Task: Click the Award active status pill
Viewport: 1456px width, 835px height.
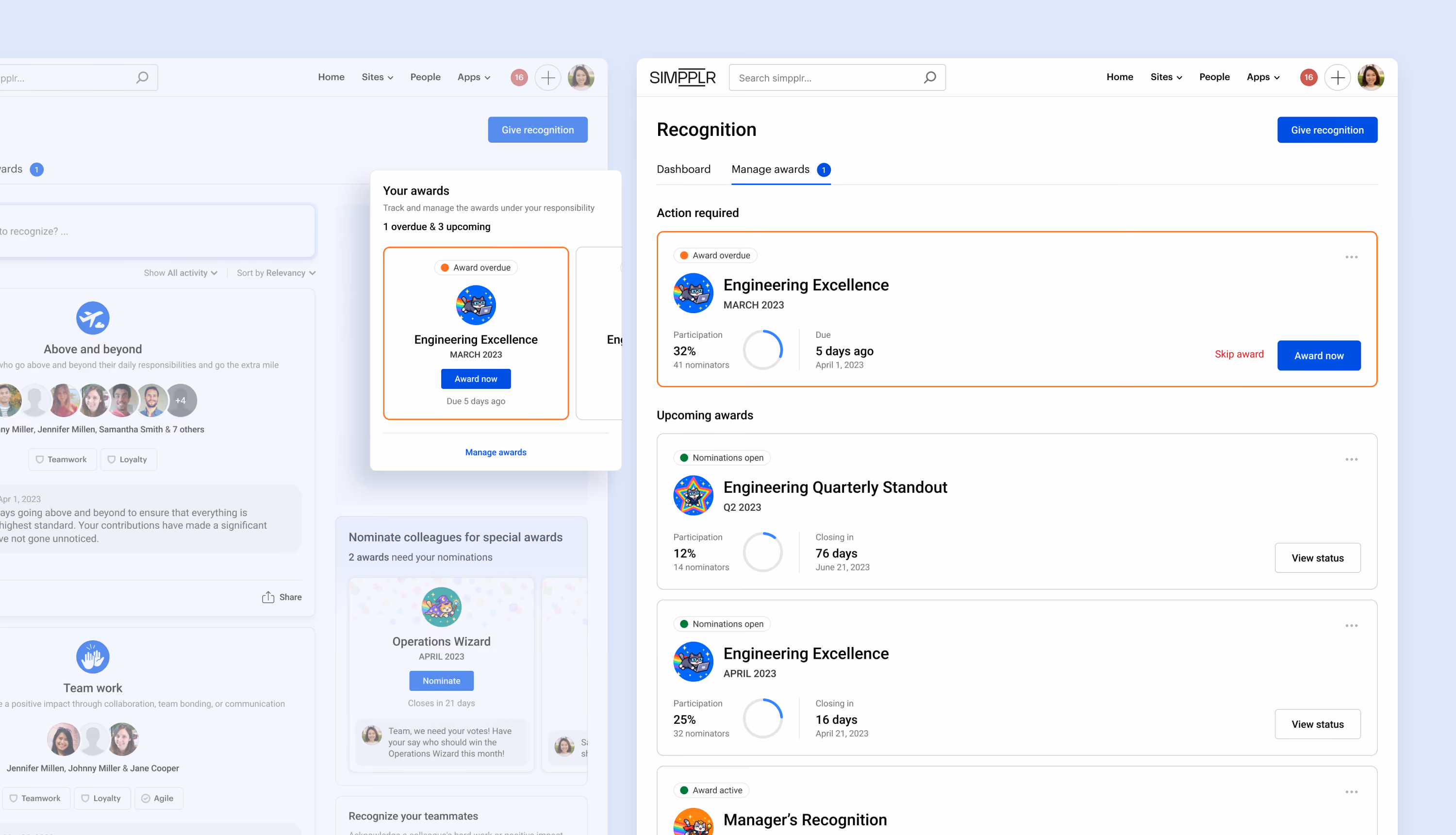Action: pyautogui.click(x=711, y=791)
